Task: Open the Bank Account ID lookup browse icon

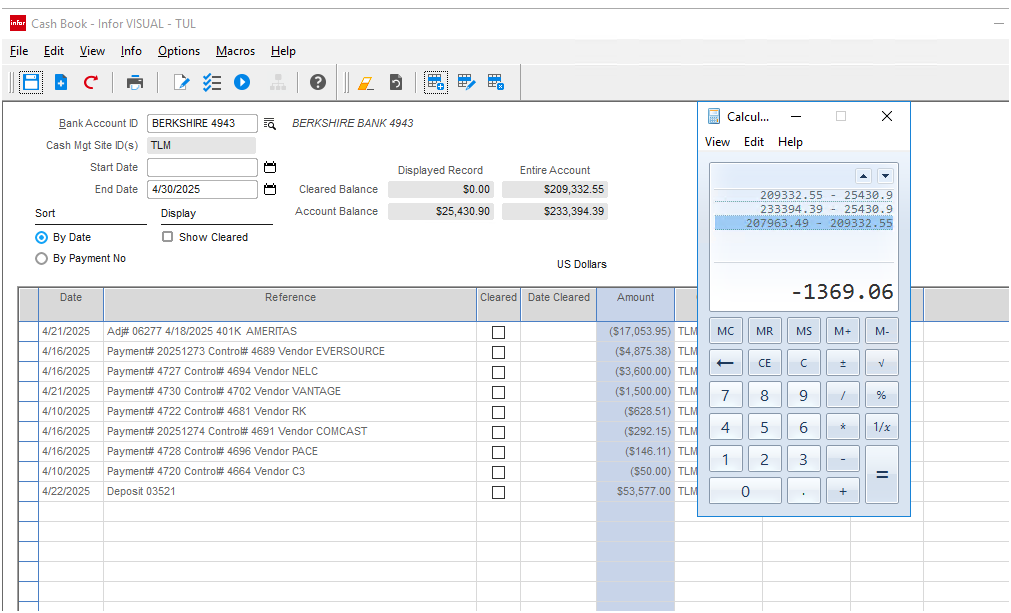Action: 269,124
